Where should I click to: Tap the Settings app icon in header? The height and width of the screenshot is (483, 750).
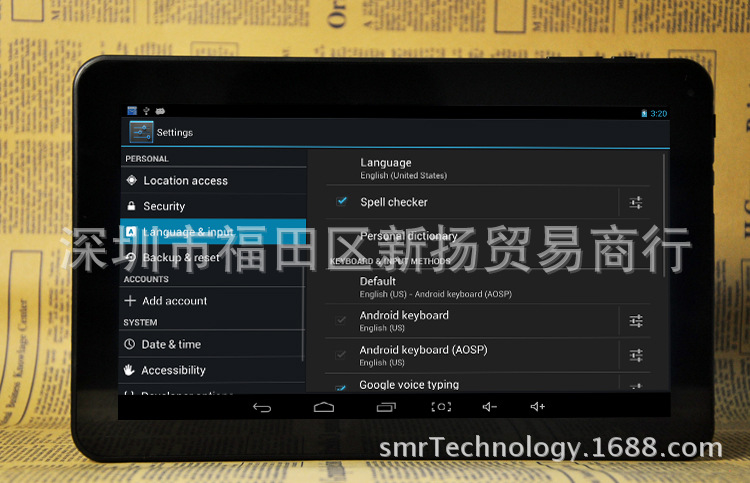141,132
